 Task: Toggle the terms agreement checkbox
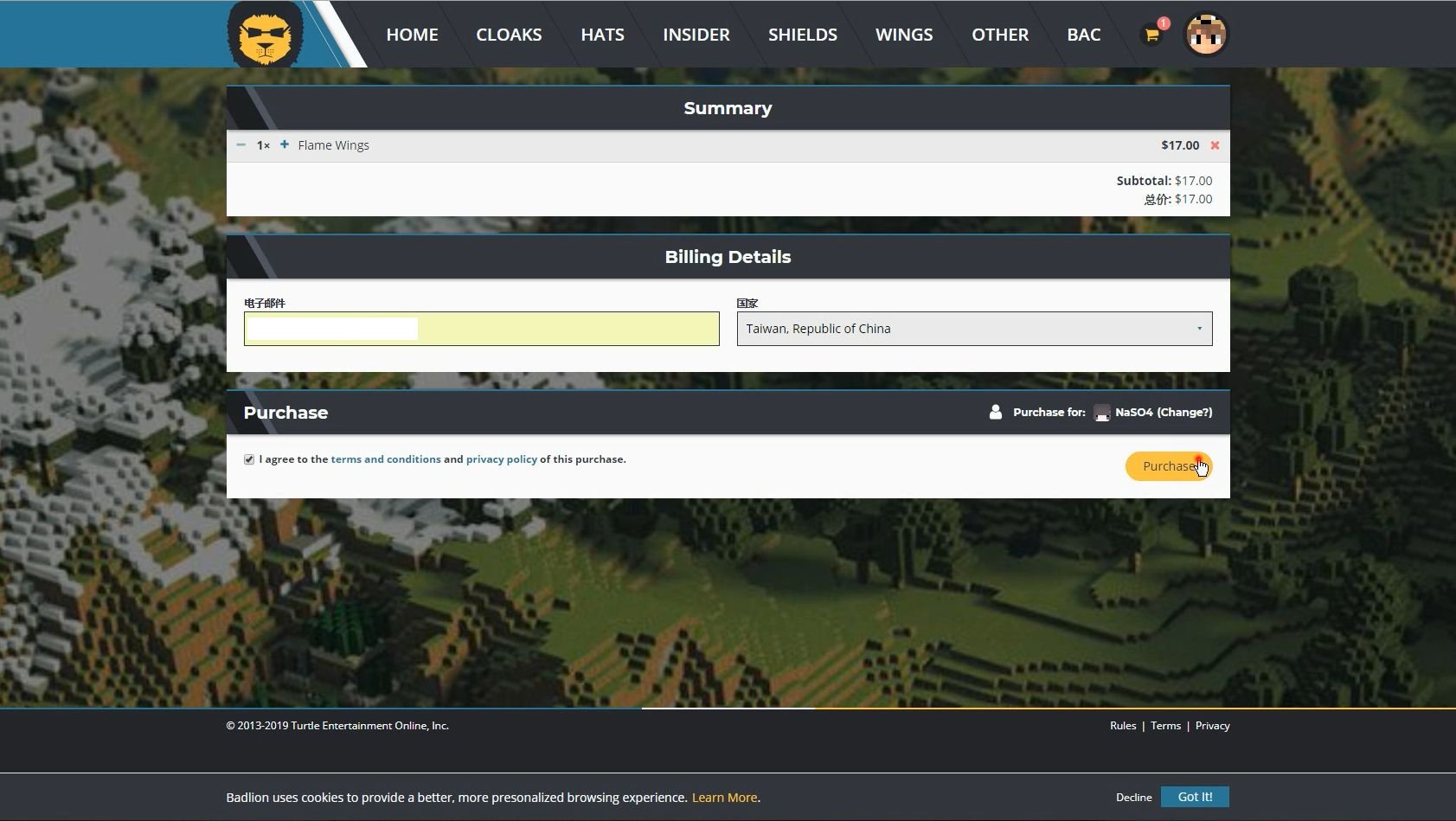click(x=249, y=459)
